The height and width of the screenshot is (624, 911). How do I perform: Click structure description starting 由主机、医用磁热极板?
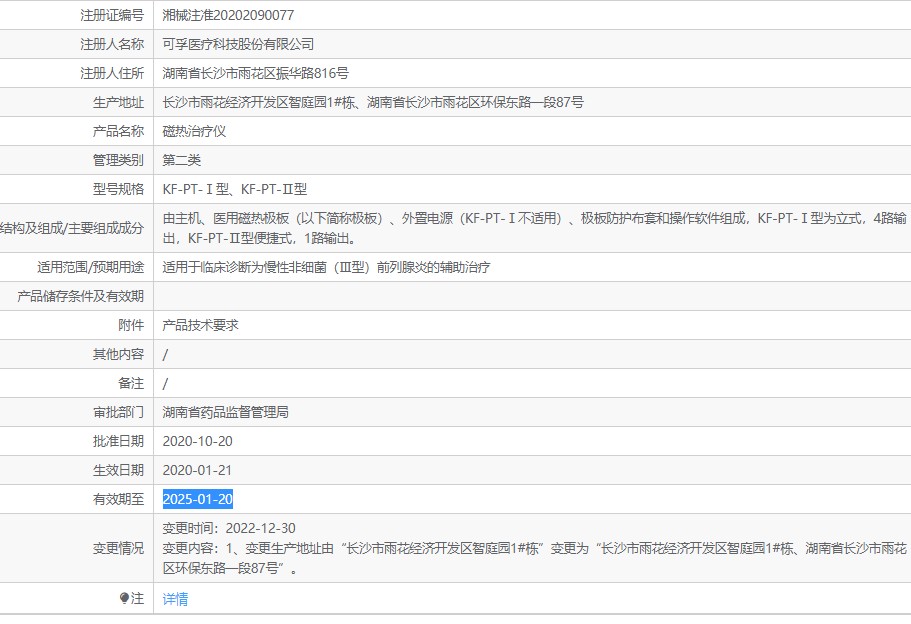535,228
